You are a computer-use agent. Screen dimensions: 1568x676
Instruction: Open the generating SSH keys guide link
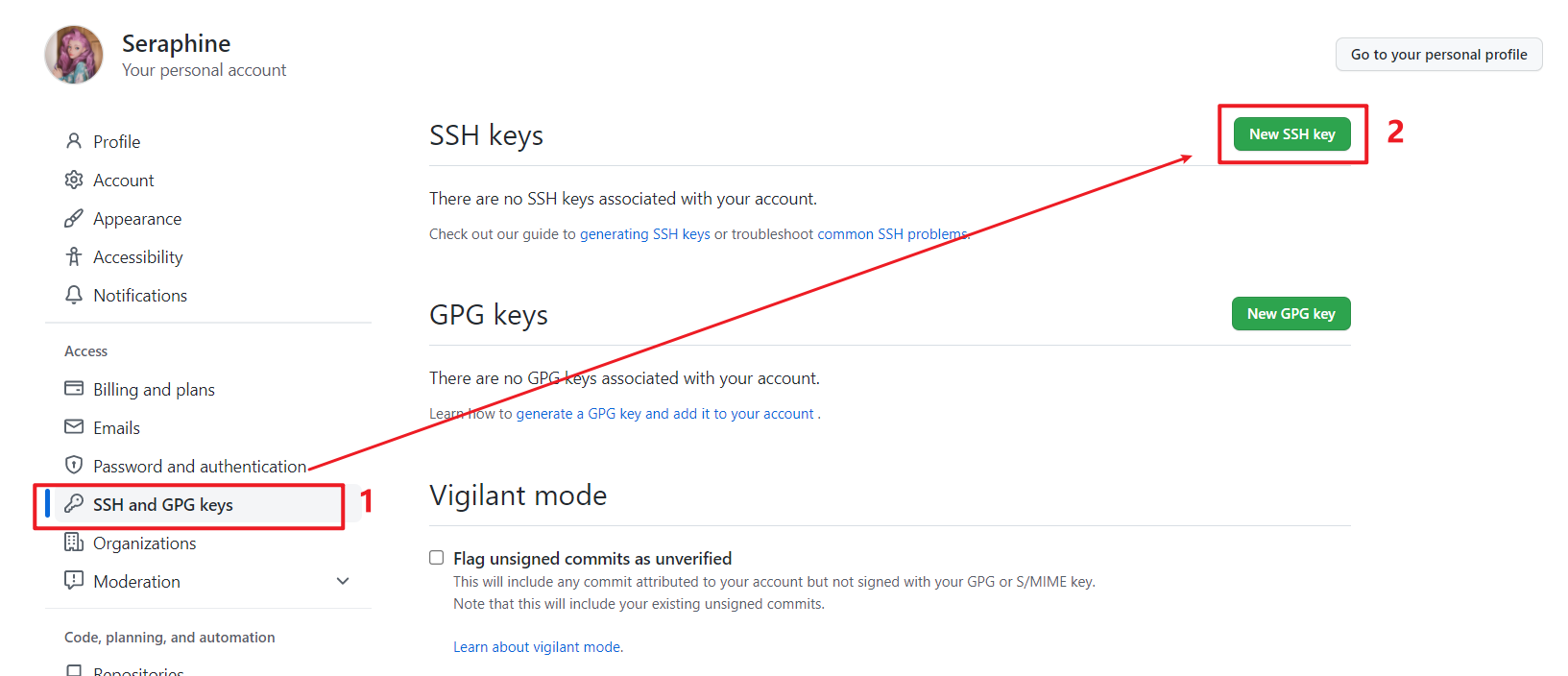click(645, 234)
